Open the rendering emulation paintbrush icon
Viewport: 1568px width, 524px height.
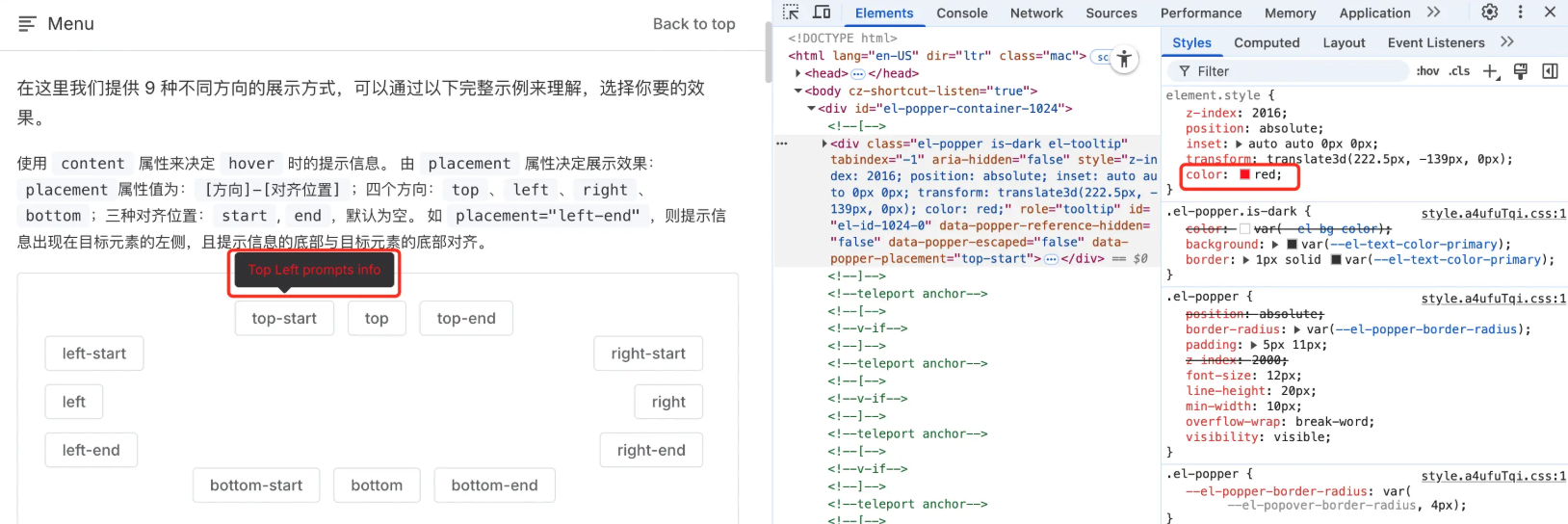pyautogui.click(x=1521, y=71)
